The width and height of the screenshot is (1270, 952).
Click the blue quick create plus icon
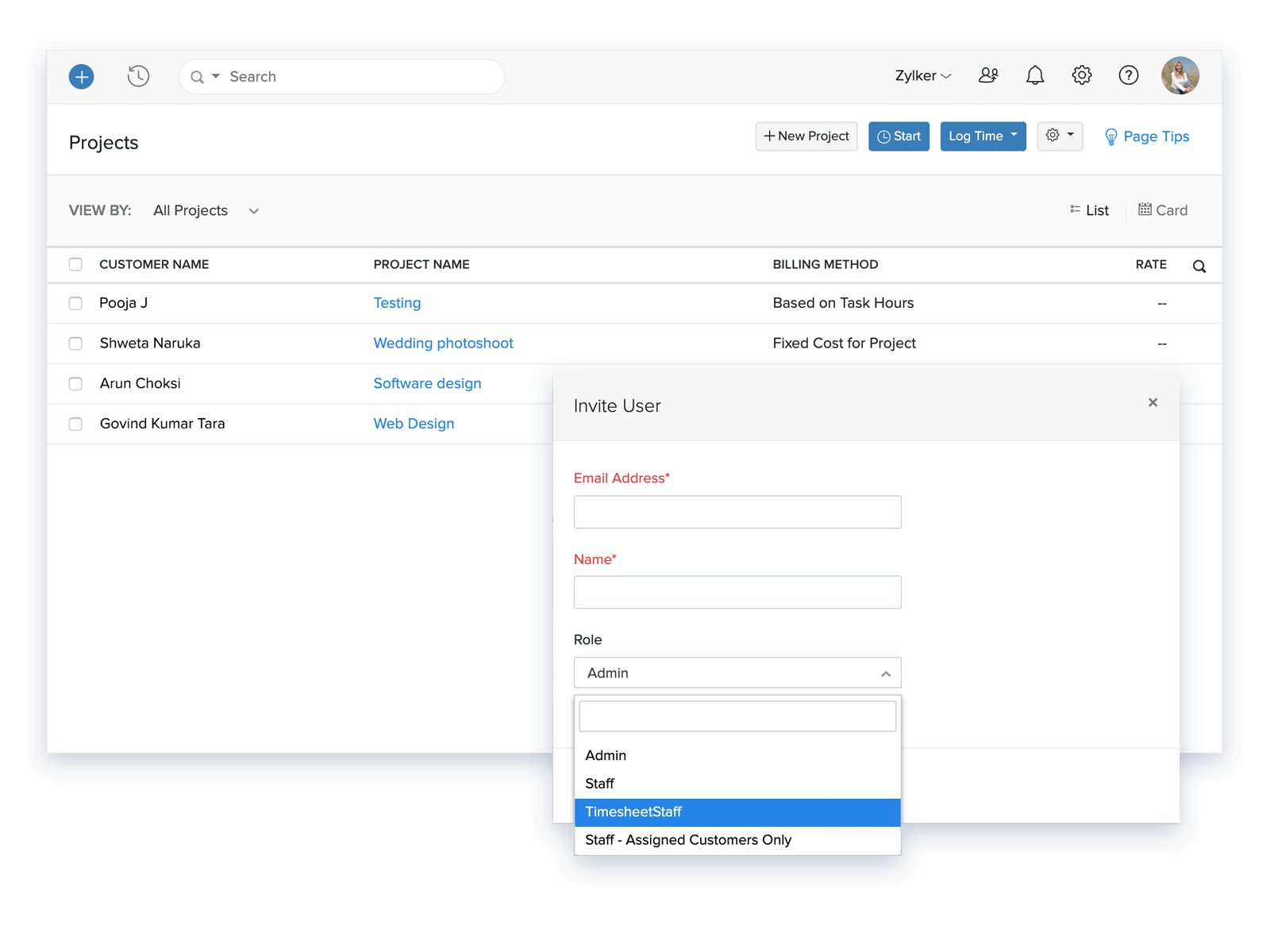click(82, 77)
